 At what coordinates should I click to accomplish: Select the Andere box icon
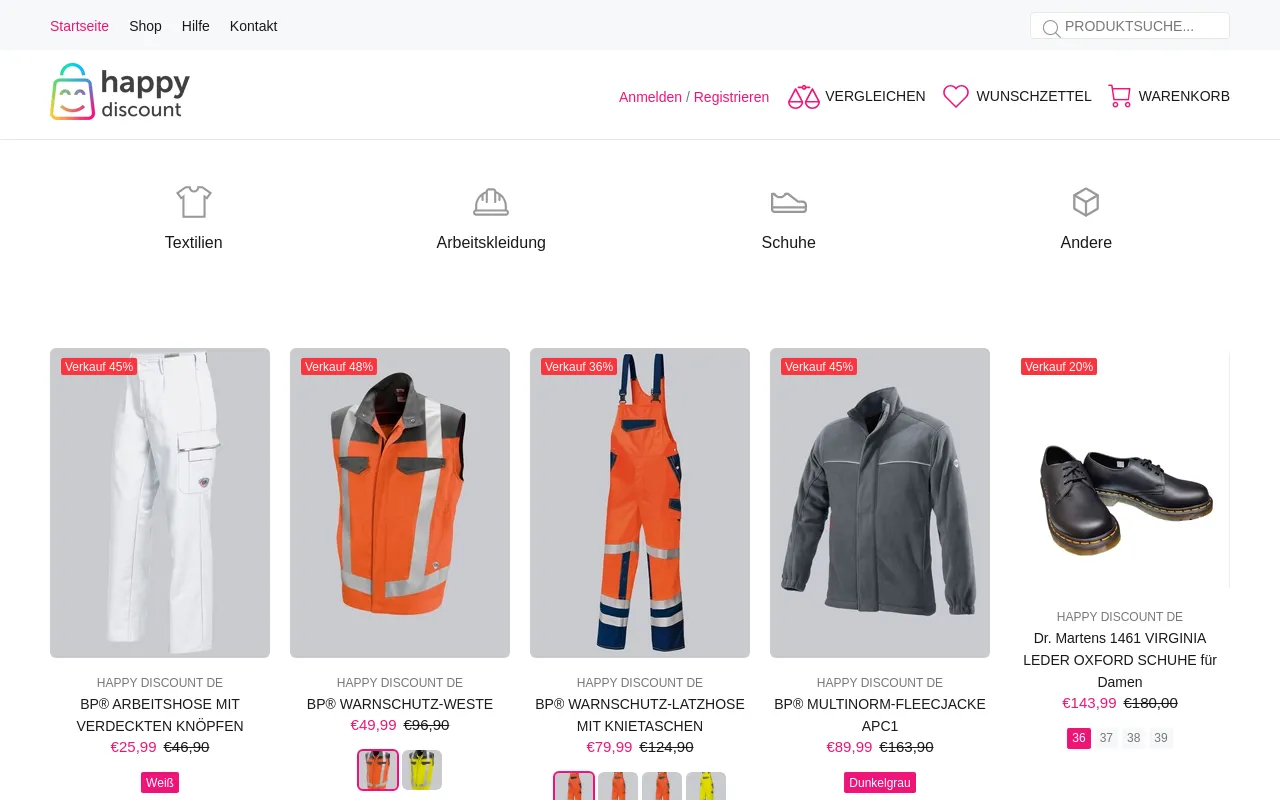pos(1086,202)
